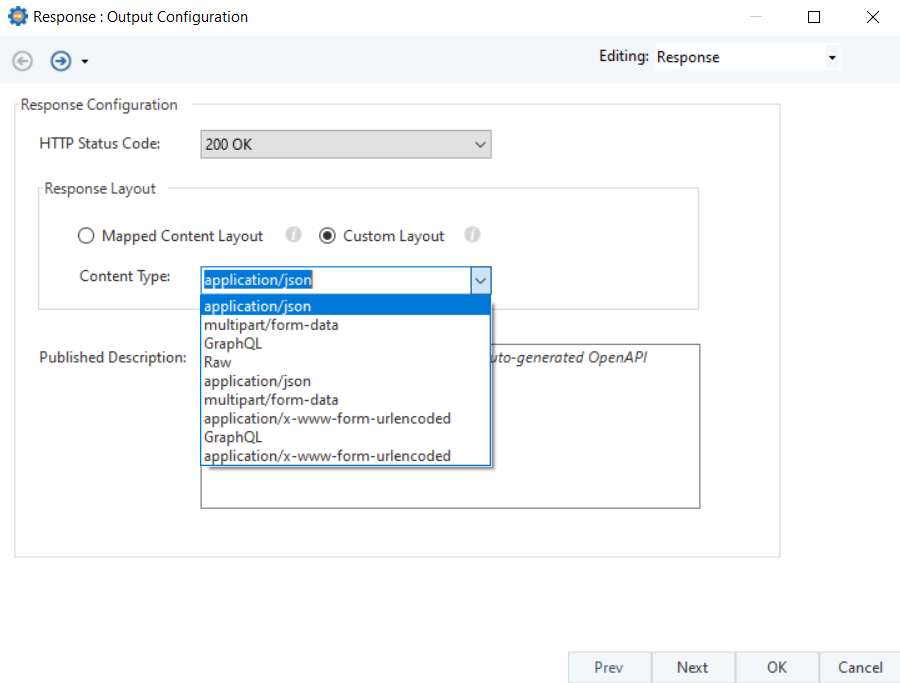The image size is (900, 683).
Task: Click the gear icon in title bar
Action: (17, 17)
